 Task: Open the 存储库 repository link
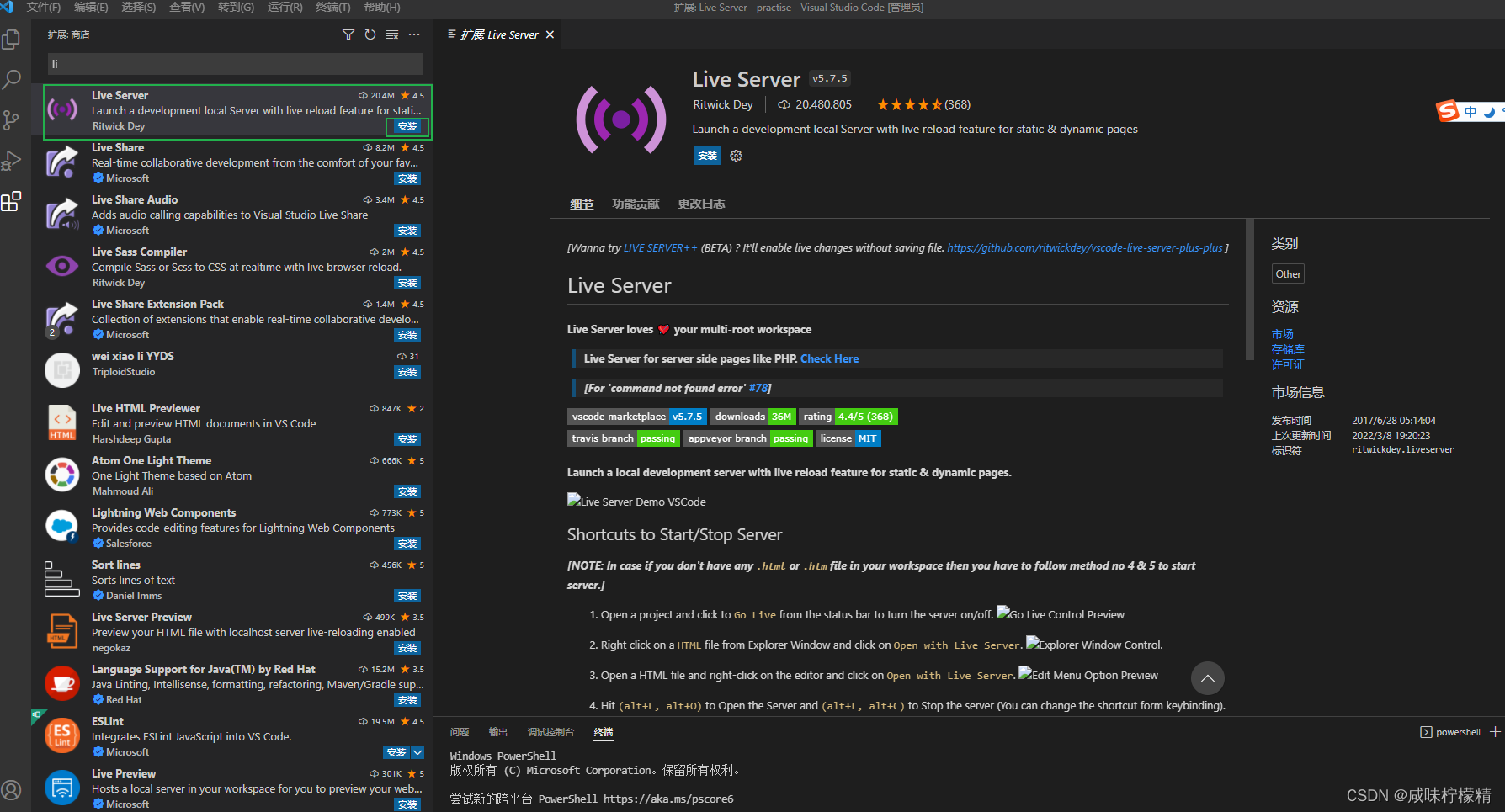tap(1288, 349)
